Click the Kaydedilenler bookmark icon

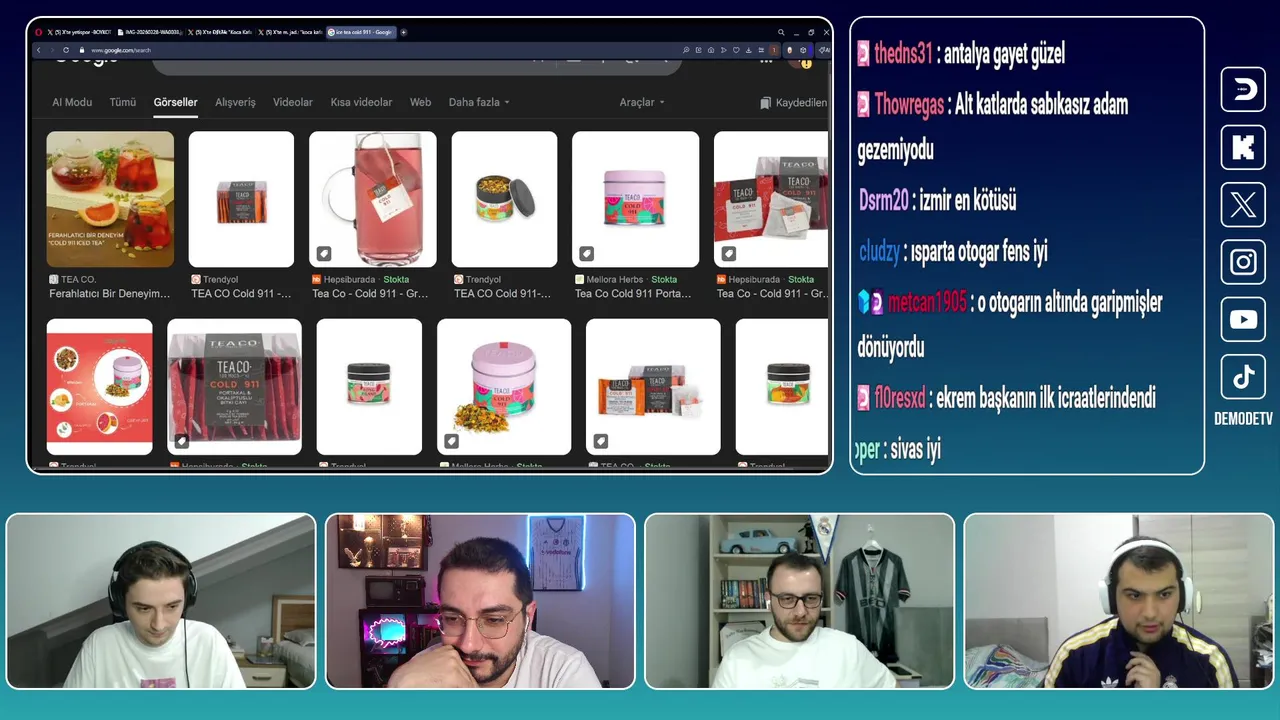[766, 103]
